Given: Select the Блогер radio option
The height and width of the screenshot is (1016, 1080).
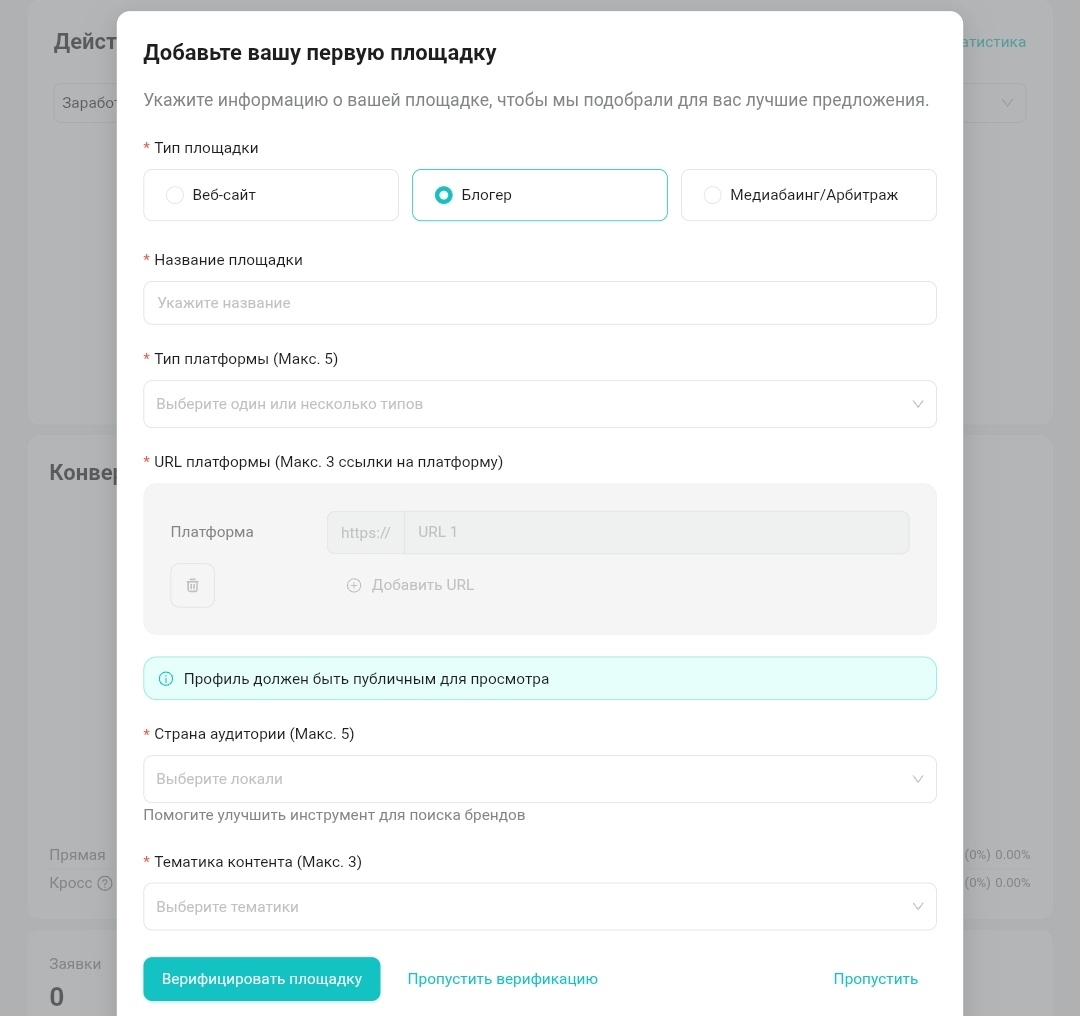Looking at the screenshot, I should pyautogui.click(x=444, y=195).
